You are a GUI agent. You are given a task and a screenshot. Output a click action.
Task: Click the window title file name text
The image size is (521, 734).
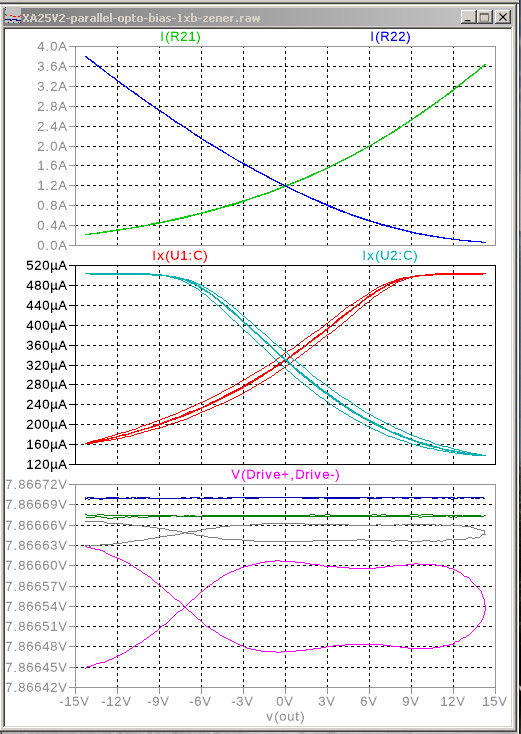pyautogui.click(x=141, y=18)
